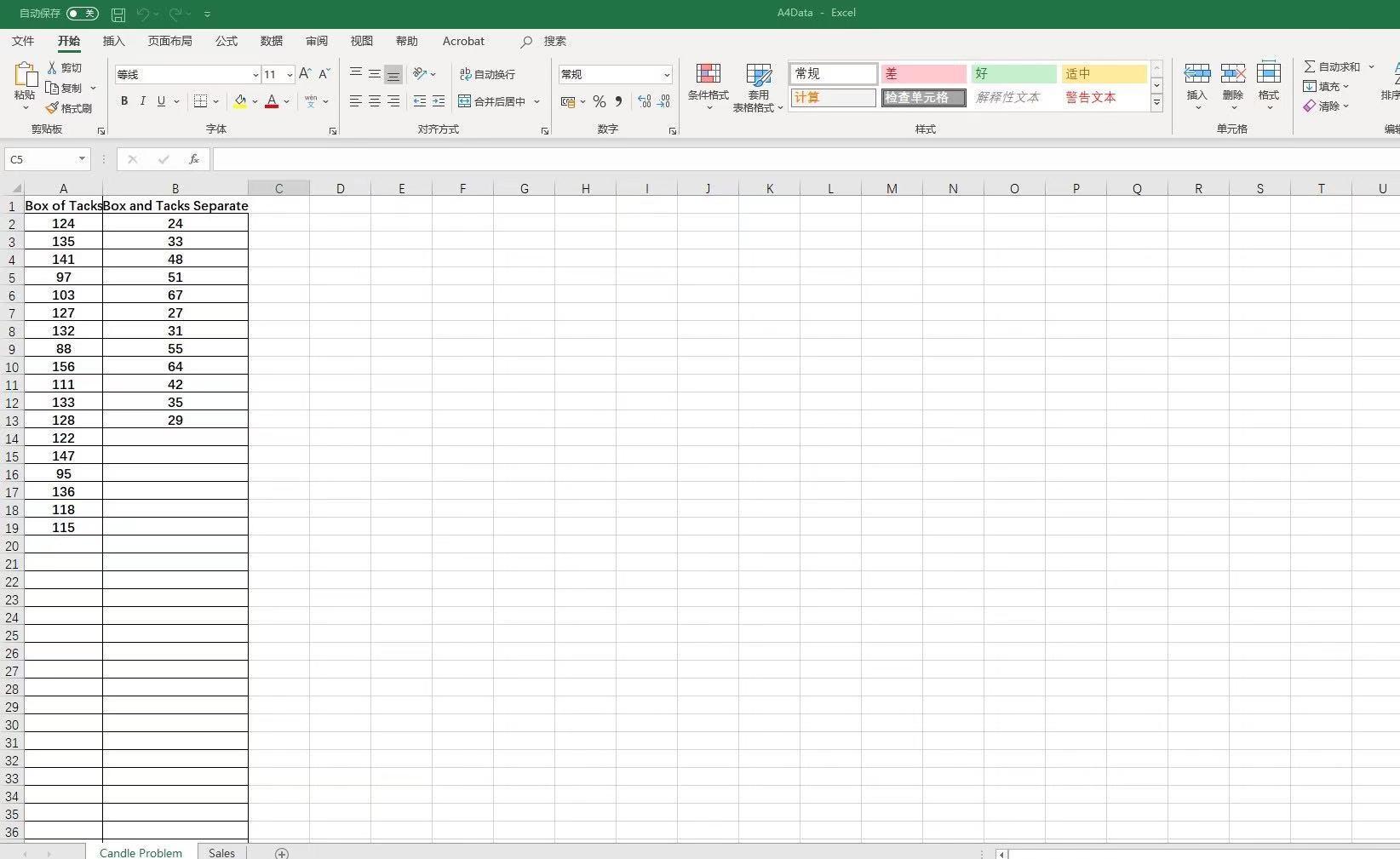Toggle Bold formatting
Image resolution: width=1400 pixels, height=859 pixels.
(x=123, y=101)
